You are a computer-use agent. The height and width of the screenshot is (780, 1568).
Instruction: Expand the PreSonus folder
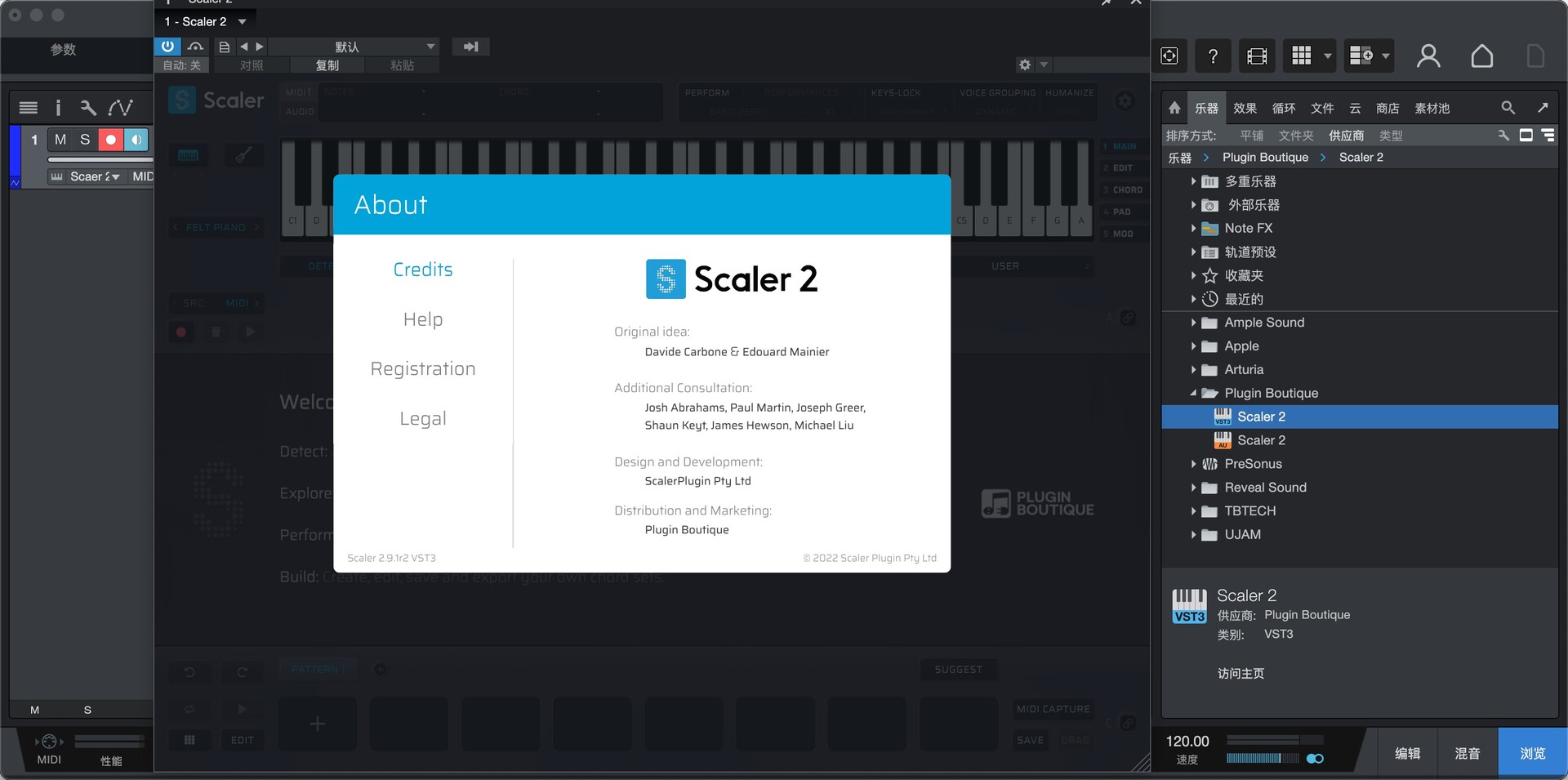coord(1192,464)
